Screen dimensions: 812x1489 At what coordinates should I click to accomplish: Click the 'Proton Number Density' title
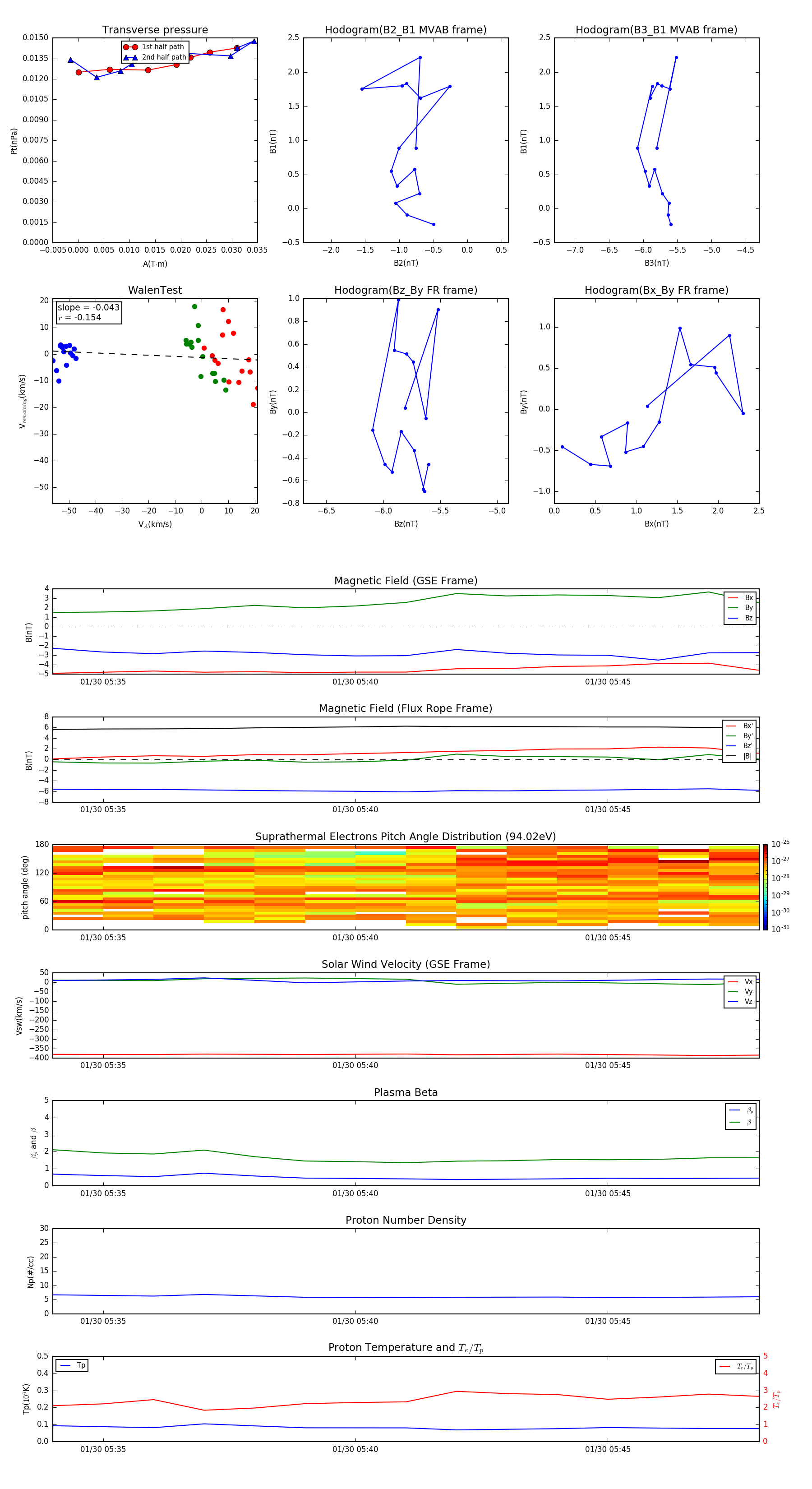(x=406, y=1221)
